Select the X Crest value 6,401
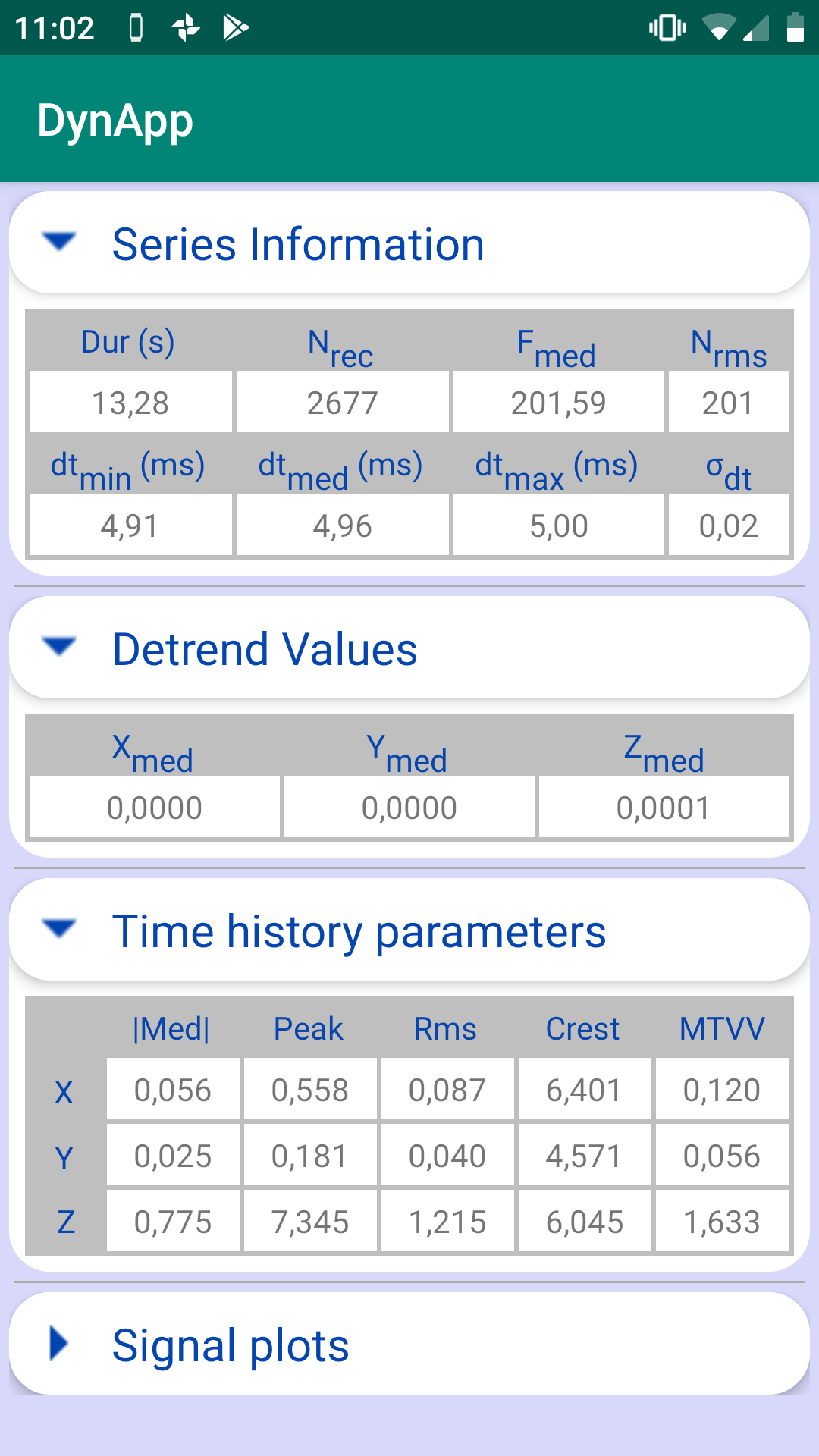 point(584,1089)
